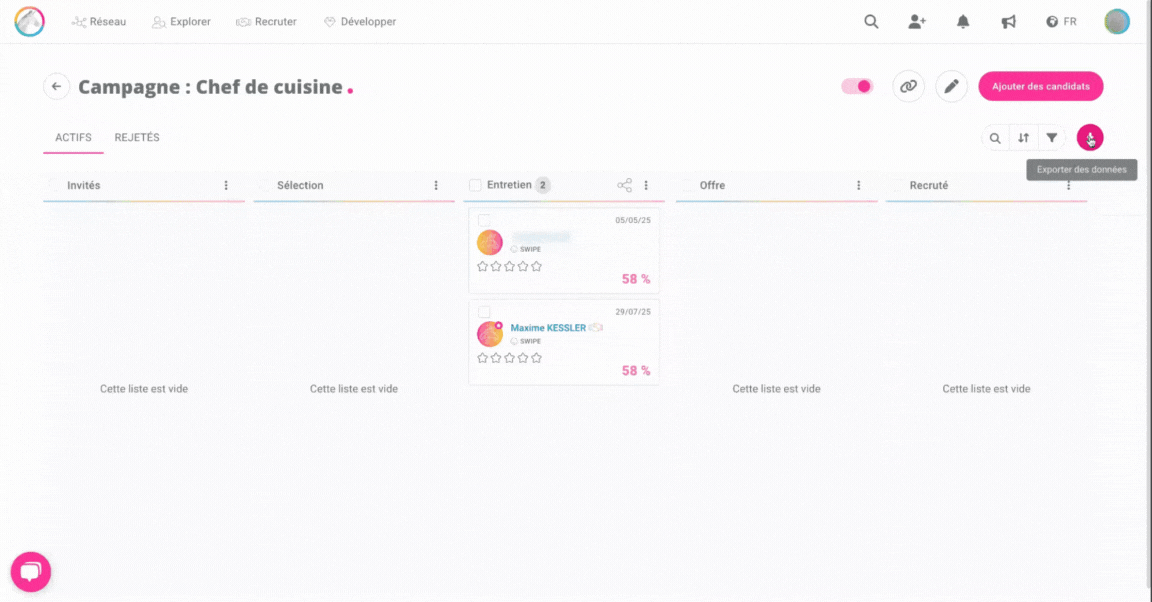This screenshot has width=1152, height=602.
Task: Open the Recruter menu
Action: [x=266, y=22]
